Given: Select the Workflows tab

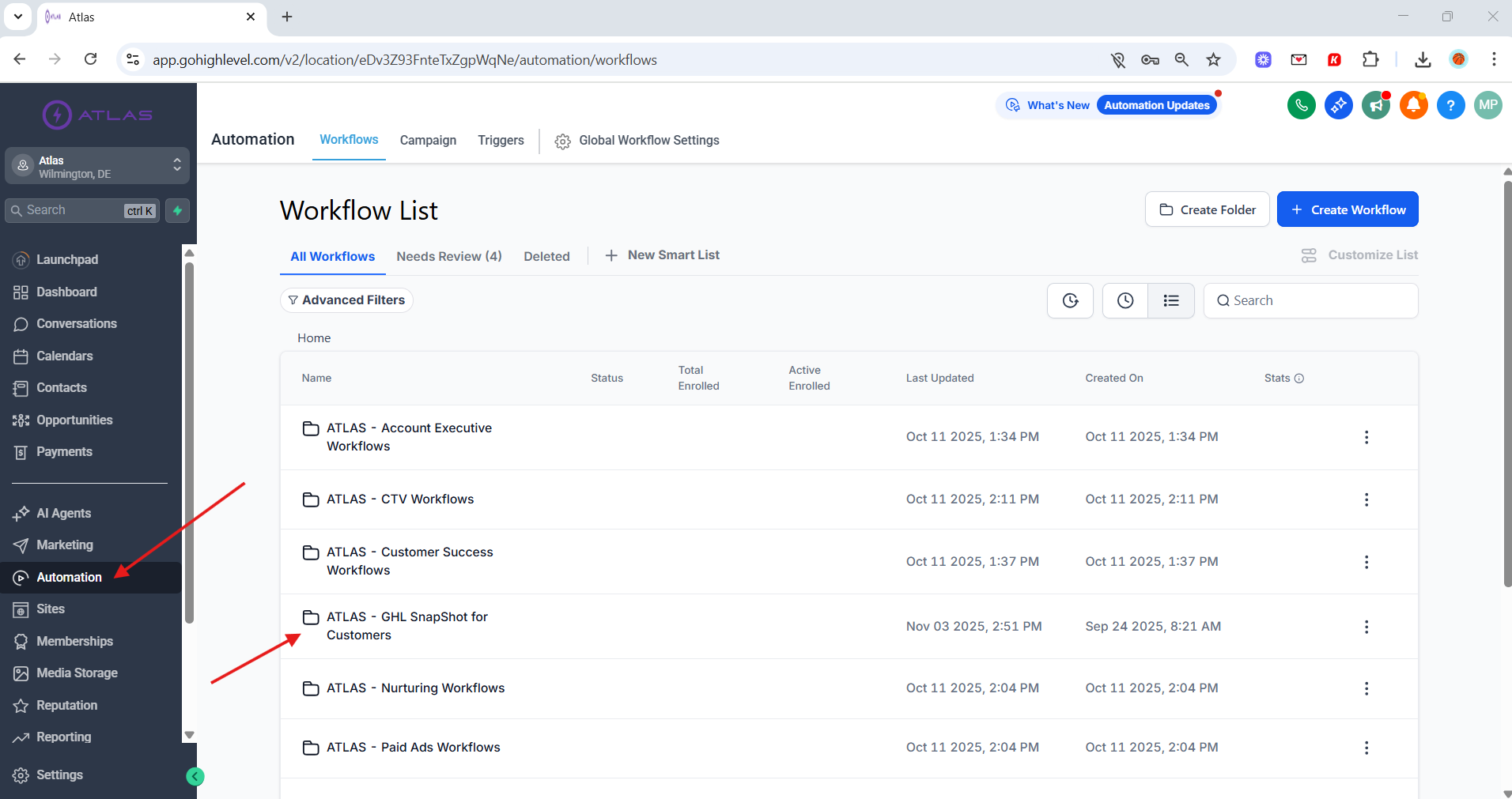Looking at the screenshot, I should [349, 140].
